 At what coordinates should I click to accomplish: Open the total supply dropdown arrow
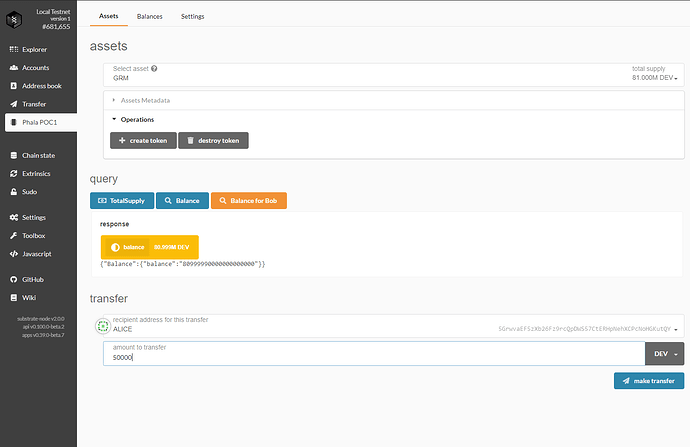tap(676, 78)
